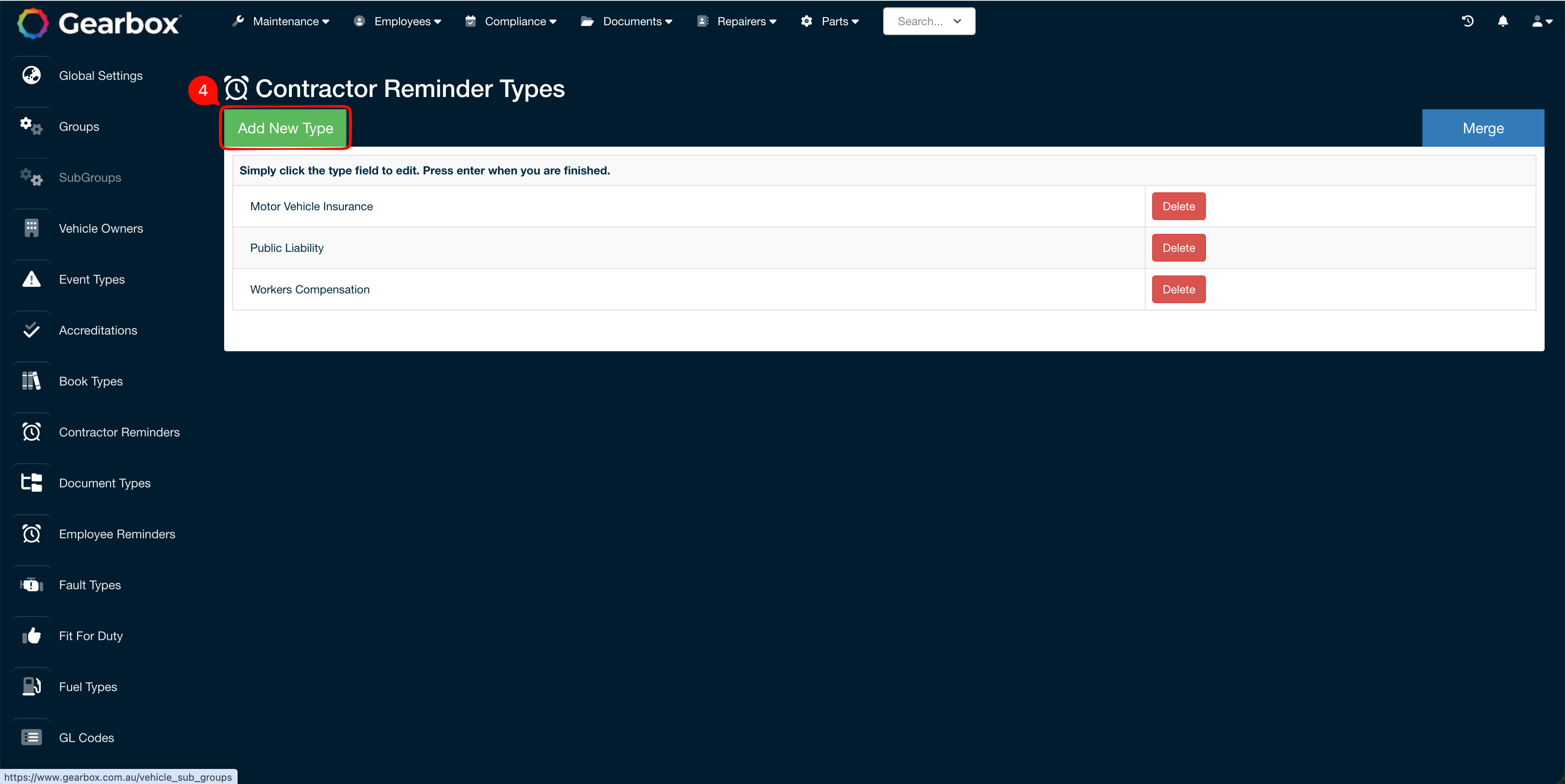This screenshot has height=784, width=1565.
Task: Open Employee Reminders sidebar item
Action: pos(117,534)
